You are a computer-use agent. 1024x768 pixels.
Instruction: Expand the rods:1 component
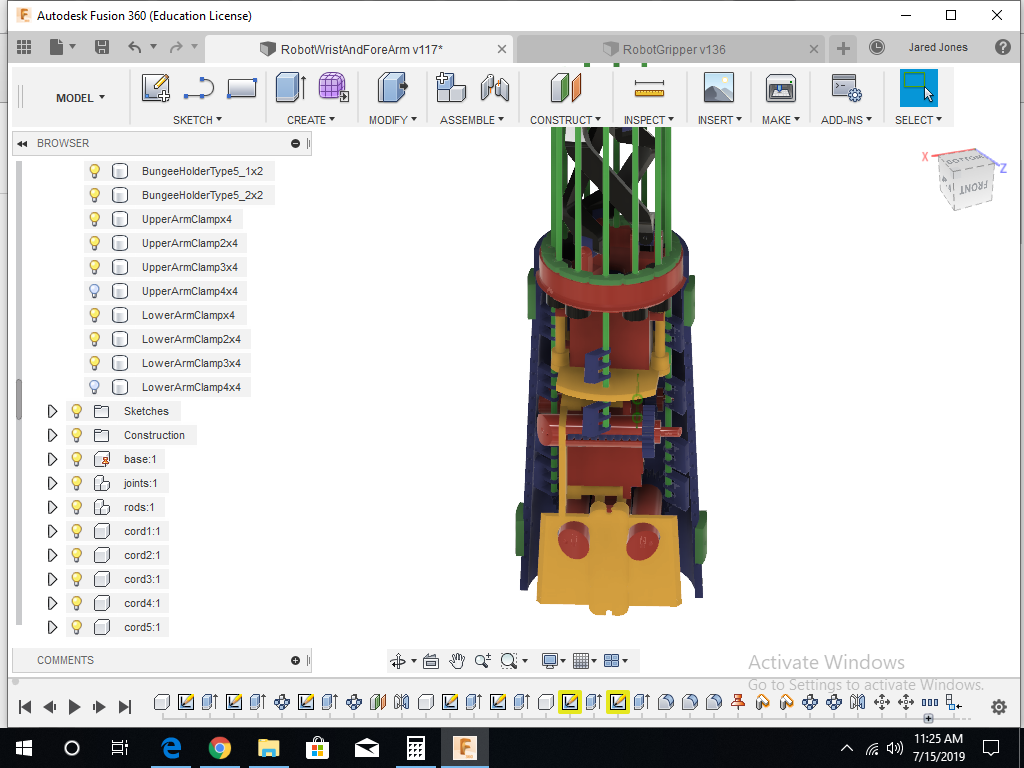point(52,507)
